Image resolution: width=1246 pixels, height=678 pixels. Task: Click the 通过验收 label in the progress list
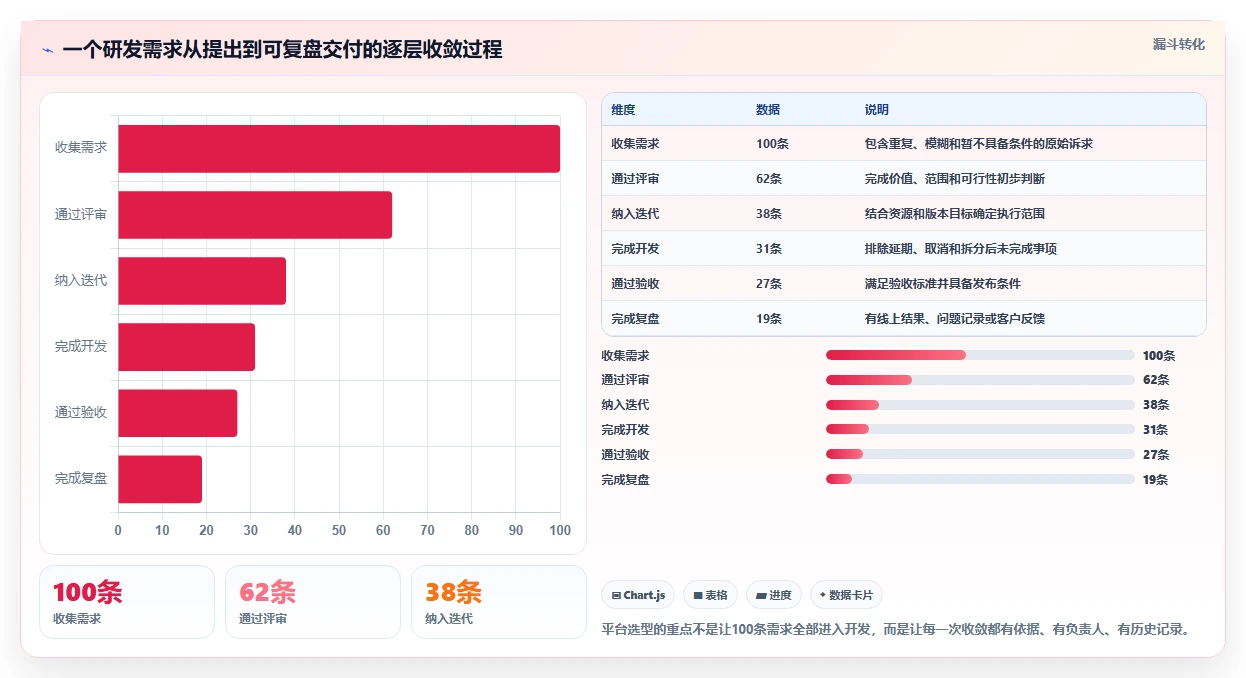[x=625, y=455]
